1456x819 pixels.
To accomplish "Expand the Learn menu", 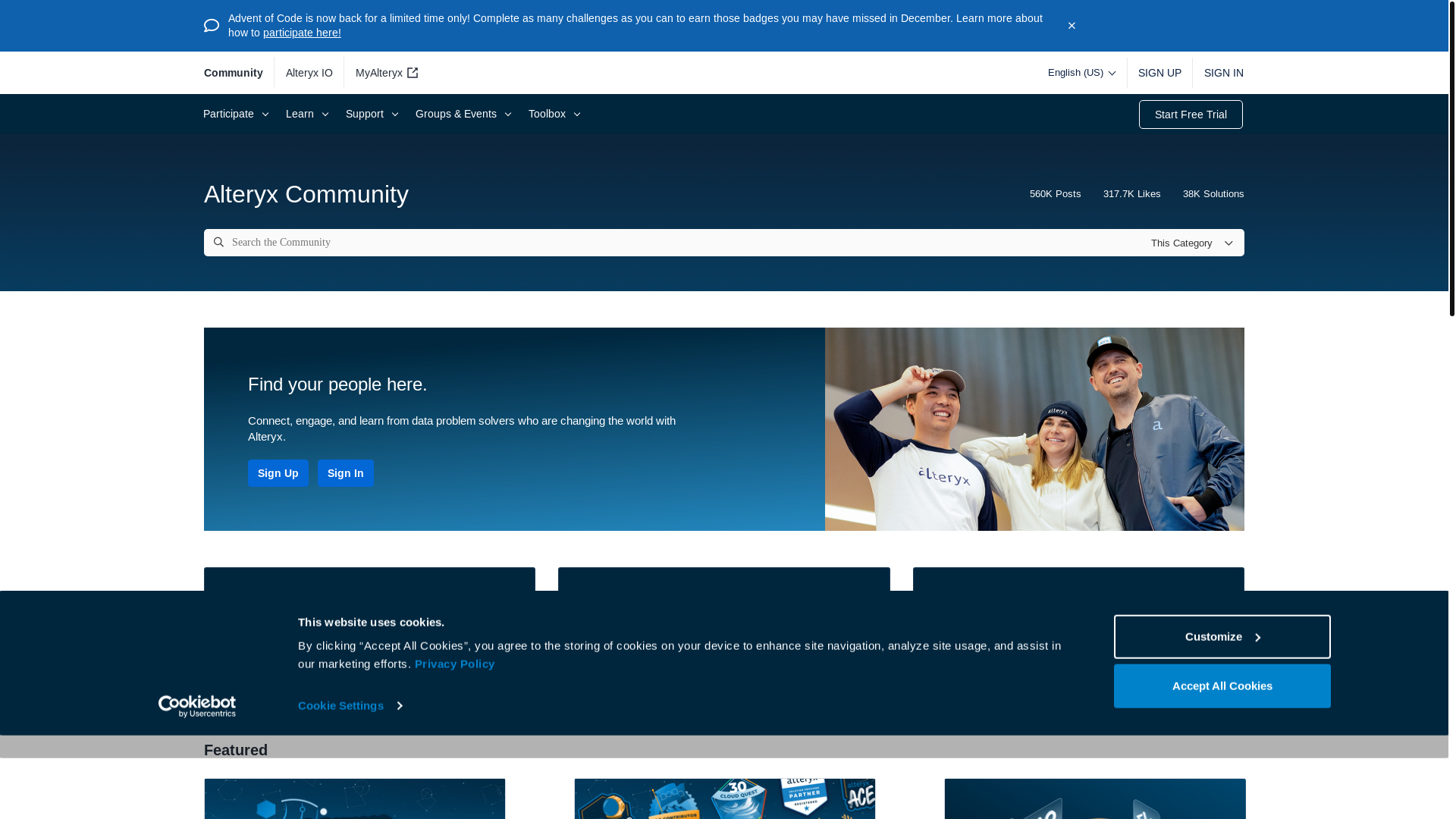I will click(307, 114).
